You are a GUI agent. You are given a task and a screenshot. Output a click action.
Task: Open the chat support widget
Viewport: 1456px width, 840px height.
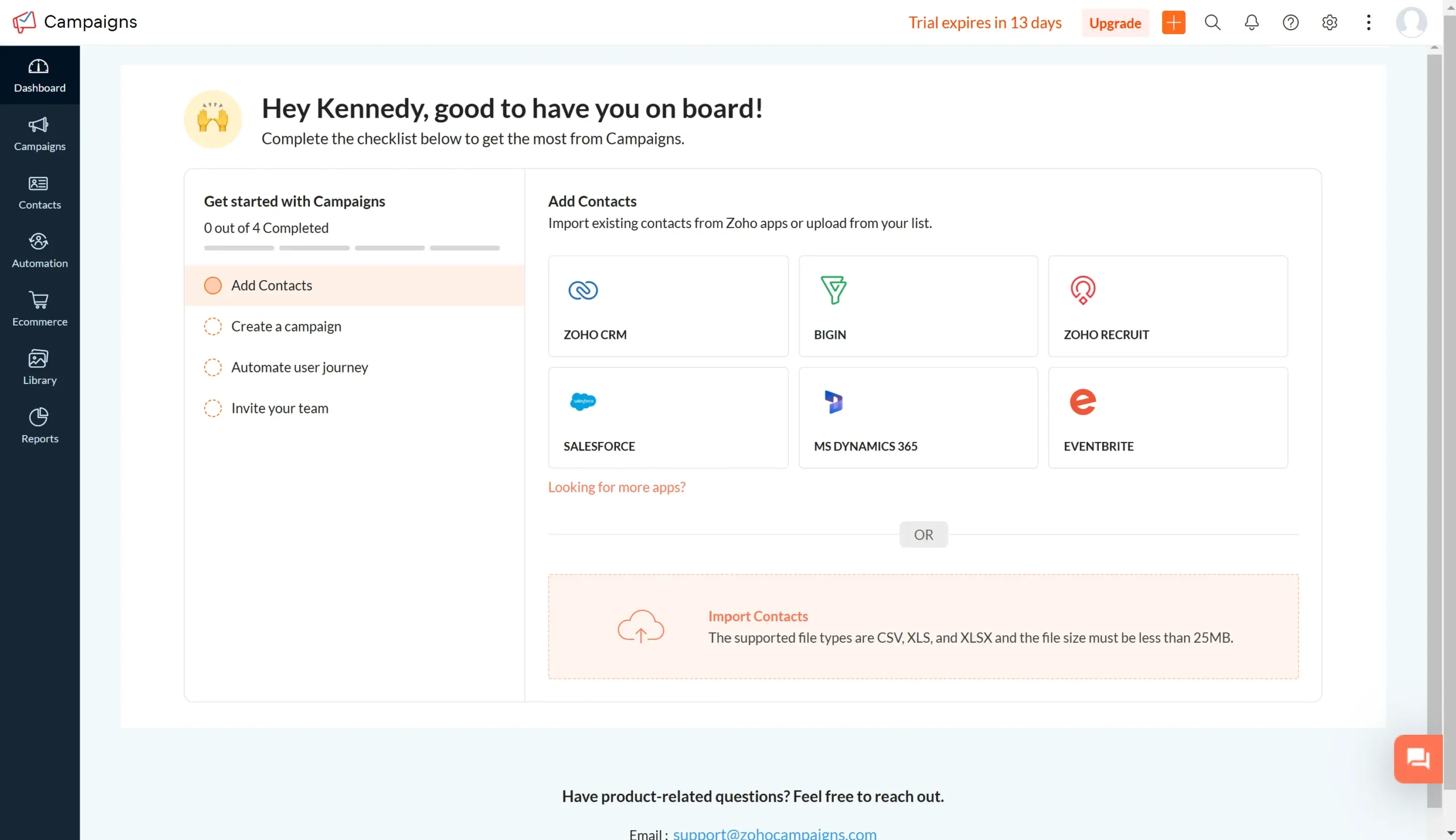tap(1418, 759)
